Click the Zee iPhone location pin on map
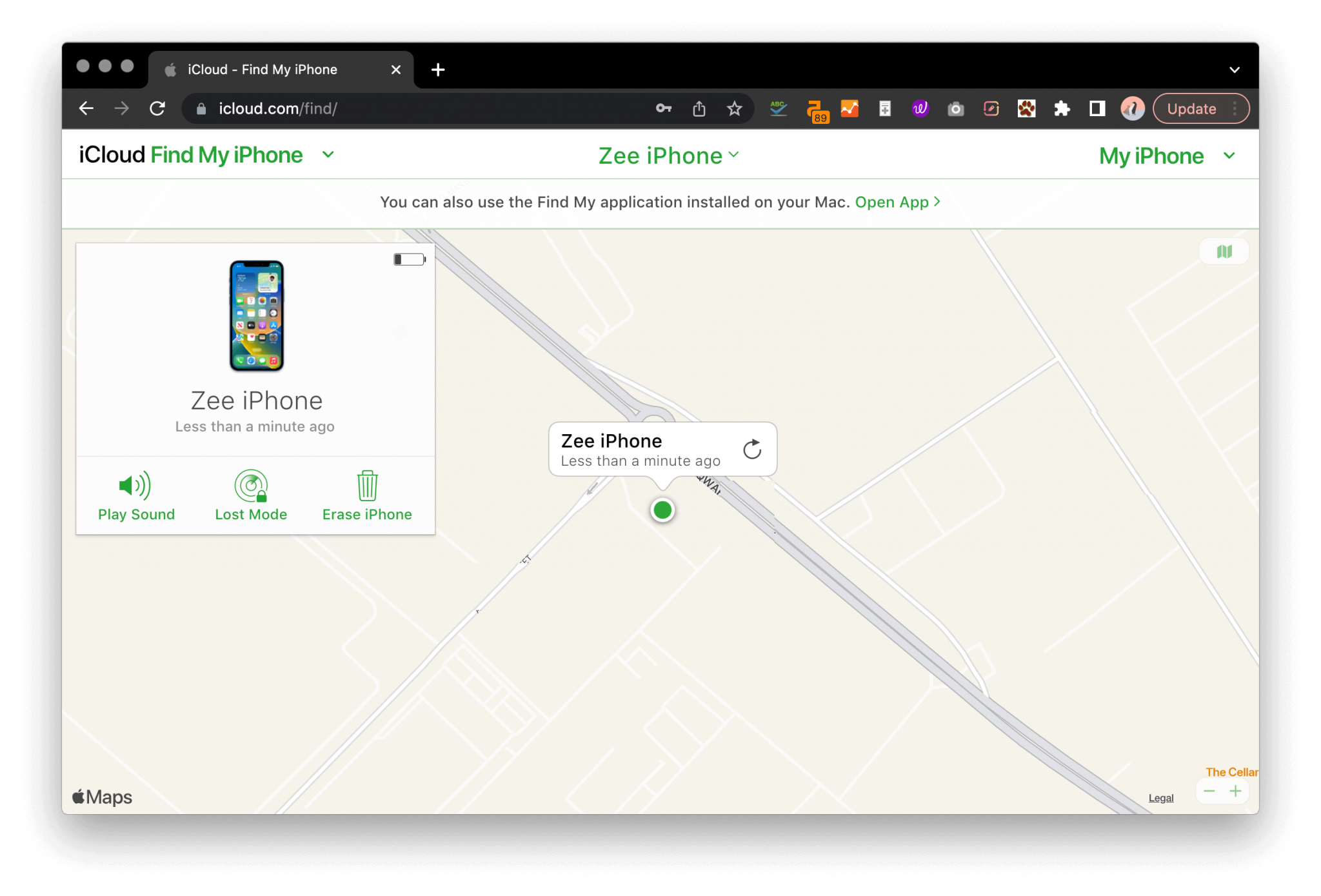 pyautogui.click(x=661, y=510)
